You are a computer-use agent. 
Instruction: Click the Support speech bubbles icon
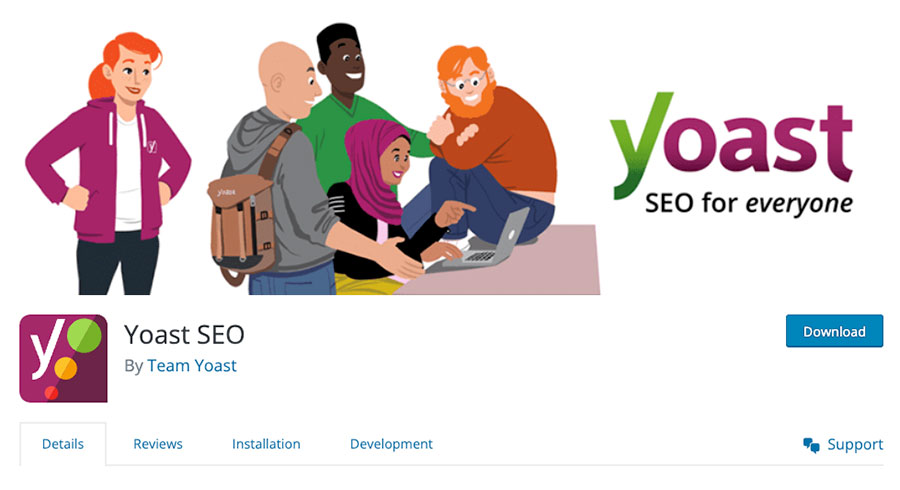811,445
